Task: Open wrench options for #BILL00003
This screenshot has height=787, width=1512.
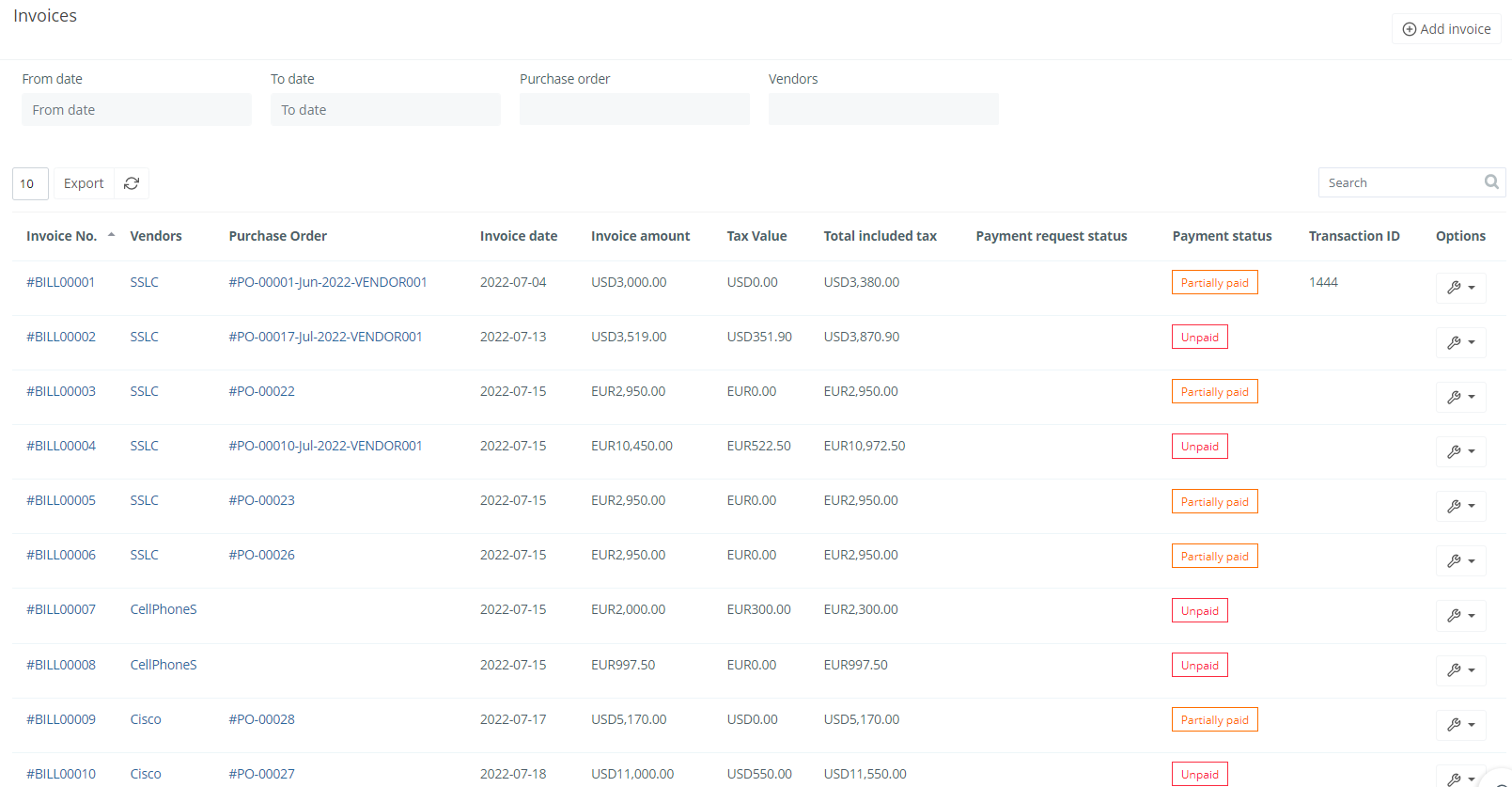Action: (x=1460, y=397)
